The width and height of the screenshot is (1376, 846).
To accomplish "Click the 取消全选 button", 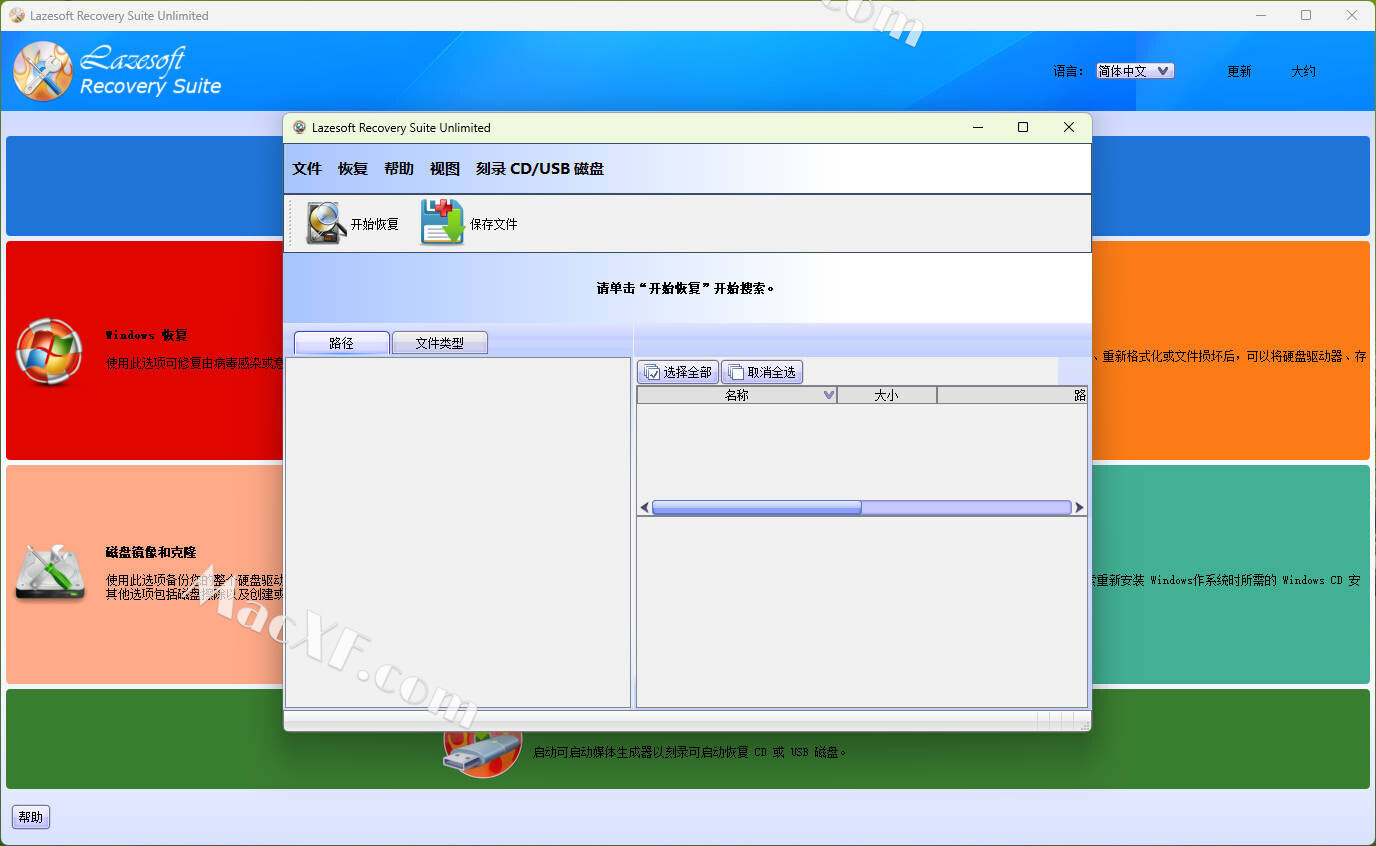I will pyautogui.click(x=762, y=372).
